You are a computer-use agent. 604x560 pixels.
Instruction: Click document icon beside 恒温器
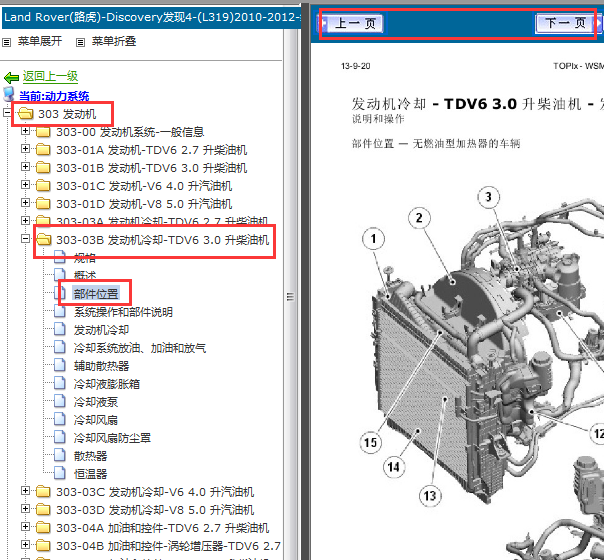pyautogui.click(x=60, y=473)
